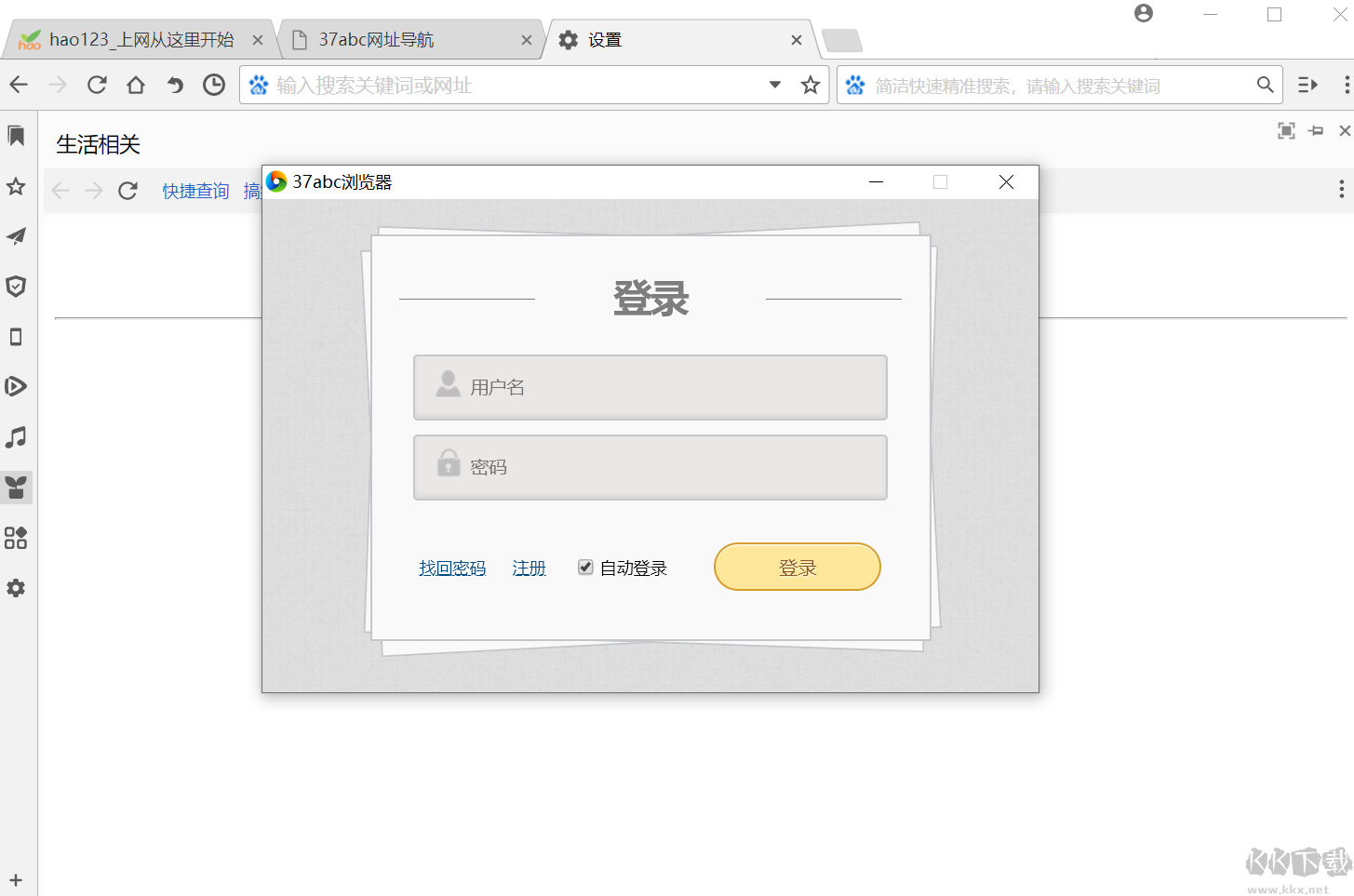The image size is (1354, 896).
Task: Open the 快捷查询 link
Action: coord(195,191)
